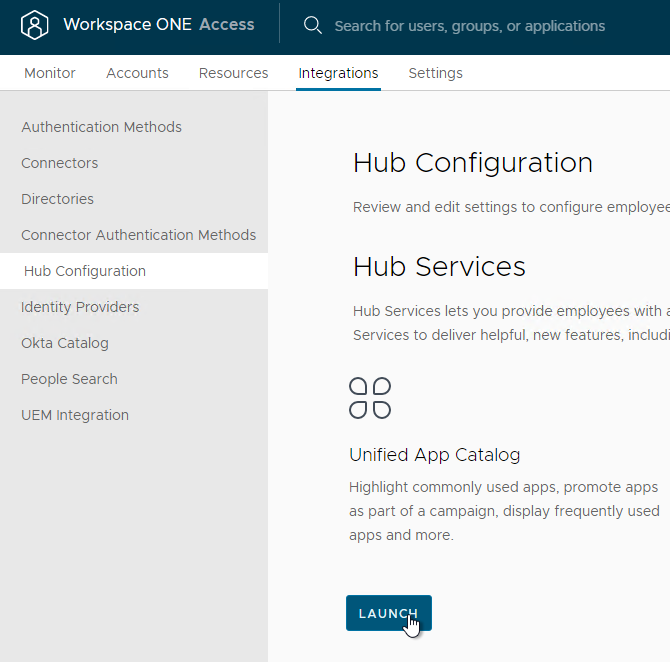Image resolution: width=670 pixels, height=662 pixels.
Task: Go to the Settings tab
Action: click(x=435, y=73)
